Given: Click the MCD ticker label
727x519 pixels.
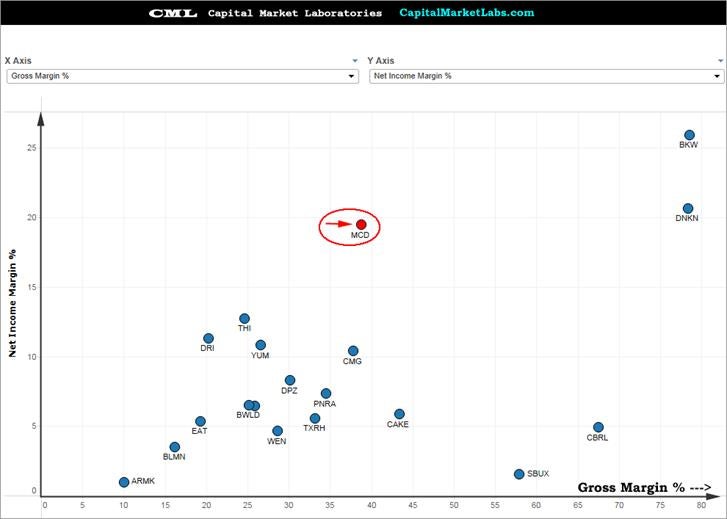Looking at the screenshot, I should (360, 235).
